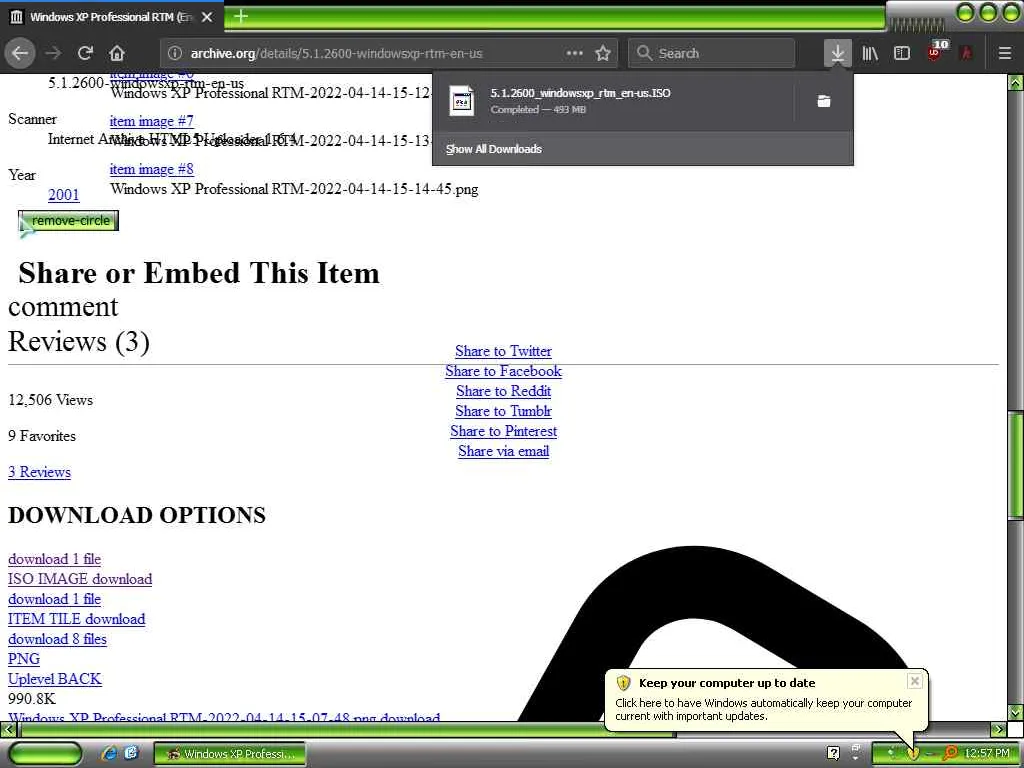
Task: Click the 12:57 PM clock
Action: [987, 754]
